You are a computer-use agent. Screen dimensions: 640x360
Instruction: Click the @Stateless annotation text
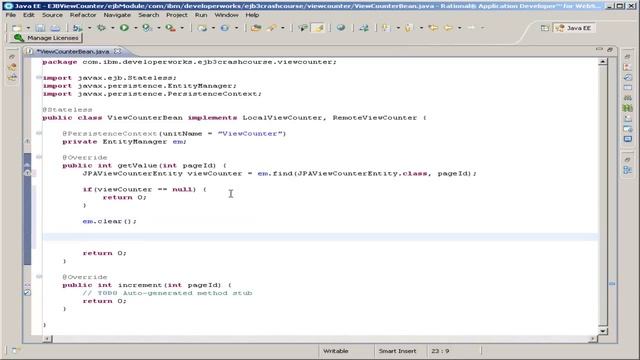click(67, 109)
